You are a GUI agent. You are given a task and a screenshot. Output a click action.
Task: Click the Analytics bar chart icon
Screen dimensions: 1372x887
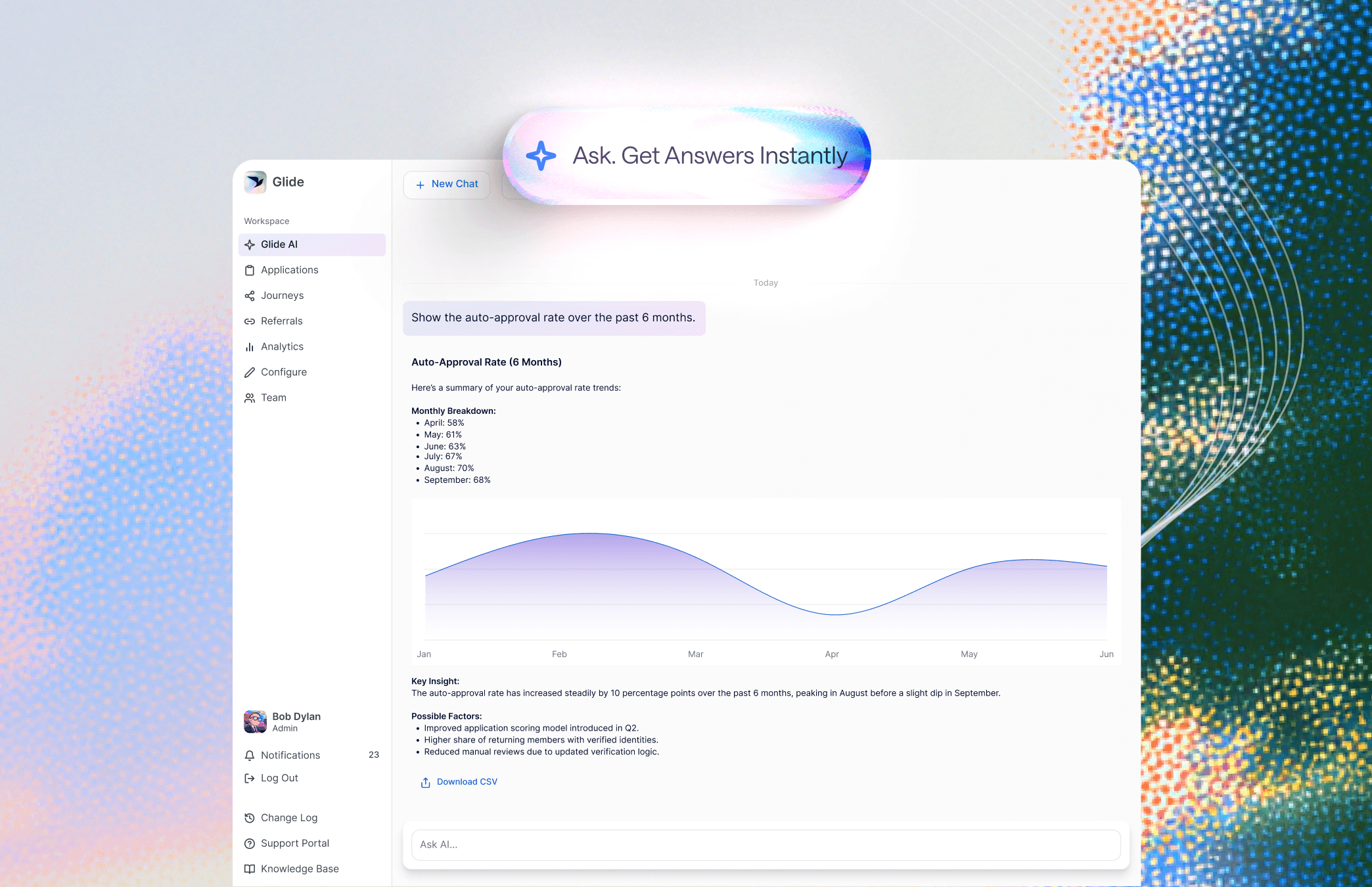pos(250,347)
